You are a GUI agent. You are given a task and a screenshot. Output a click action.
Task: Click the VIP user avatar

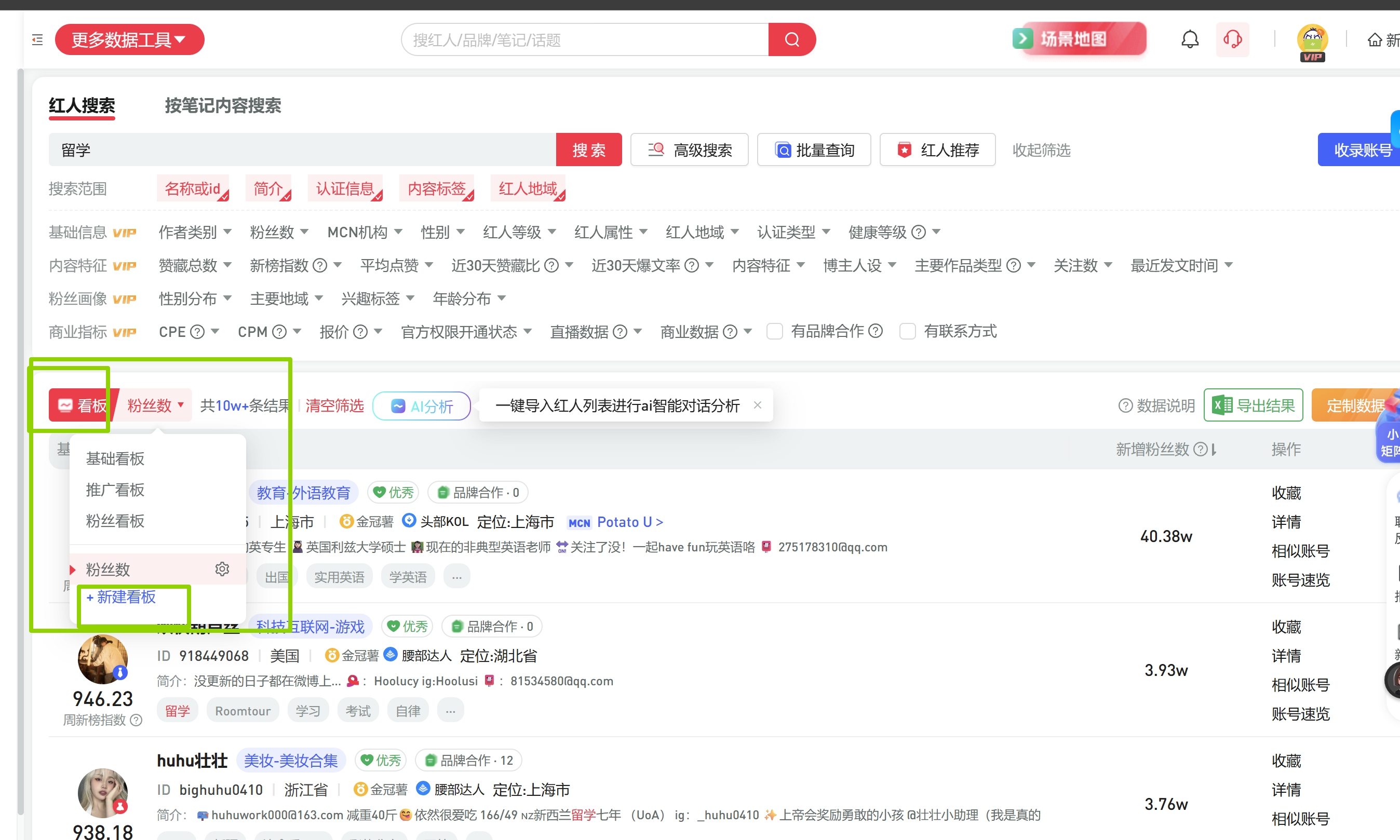[1312, 39]
